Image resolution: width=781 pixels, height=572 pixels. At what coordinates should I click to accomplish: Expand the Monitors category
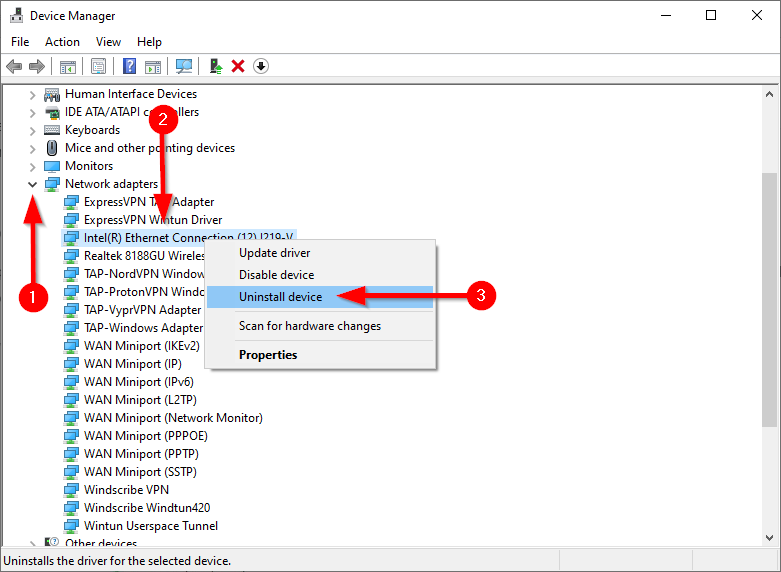click(x=32, y=166)
